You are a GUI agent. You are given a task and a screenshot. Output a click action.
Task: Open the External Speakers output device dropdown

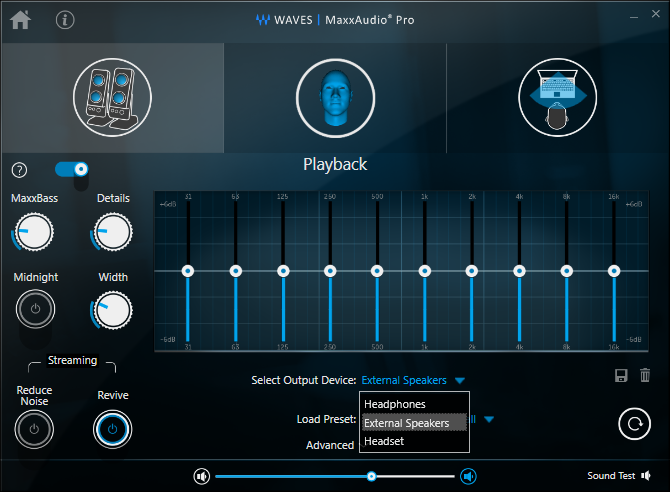click(413, 380)
